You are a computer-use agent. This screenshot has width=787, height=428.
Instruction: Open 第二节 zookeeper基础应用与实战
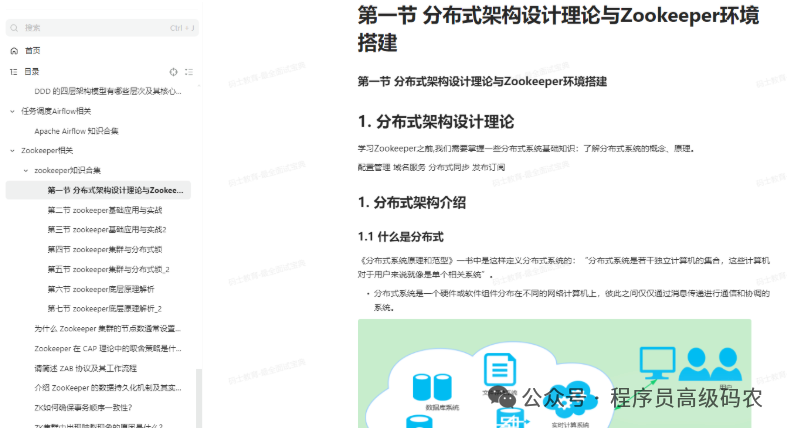104,210
